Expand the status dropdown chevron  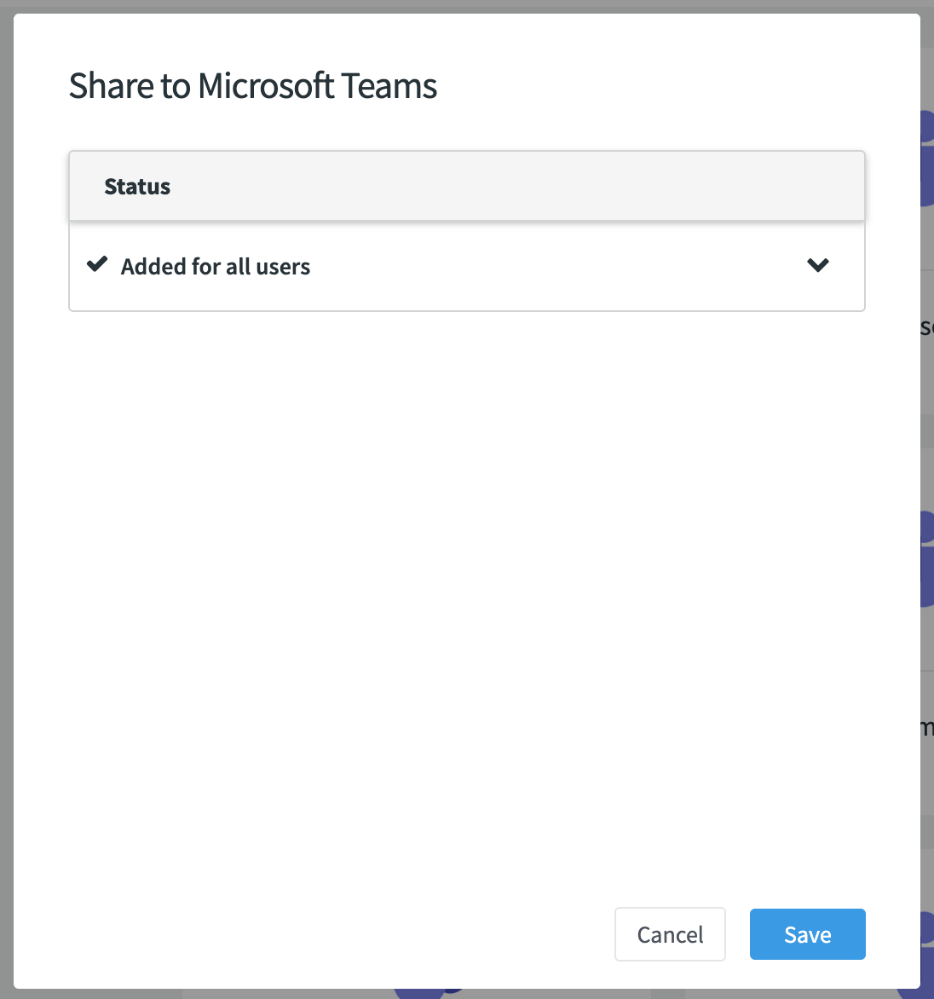[x=818, y=265]
